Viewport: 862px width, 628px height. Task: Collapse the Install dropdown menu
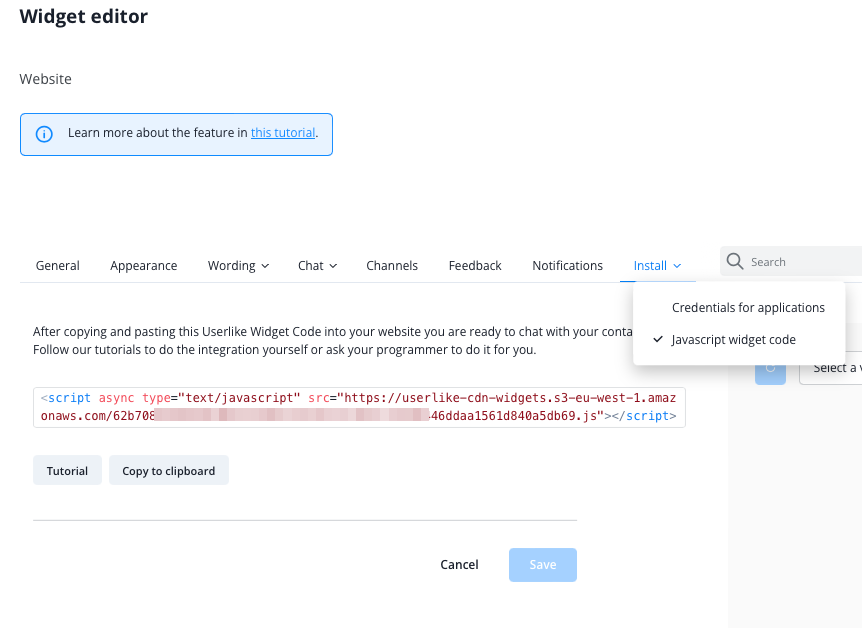tap(657, 266)
